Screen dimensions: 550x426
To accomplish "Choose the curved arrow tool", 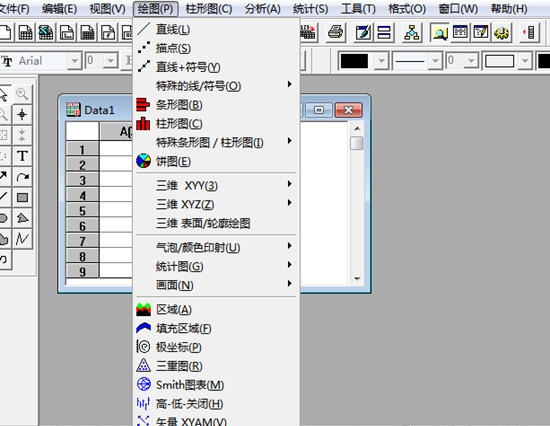I will click(22, 177).
